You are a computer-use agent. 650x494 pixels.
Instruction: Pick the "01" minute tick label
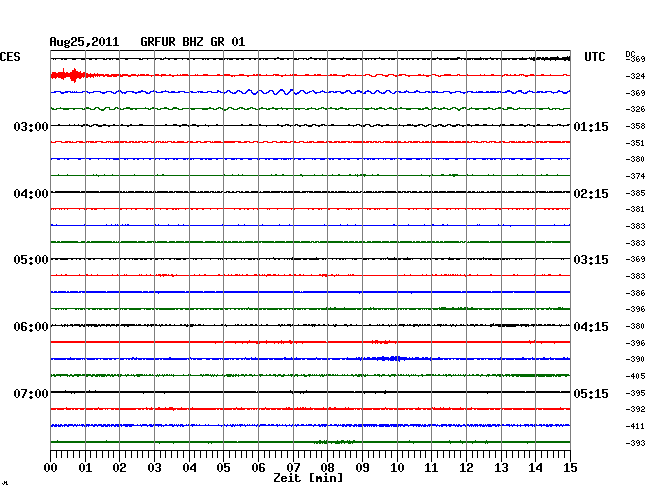click(85, 468)
